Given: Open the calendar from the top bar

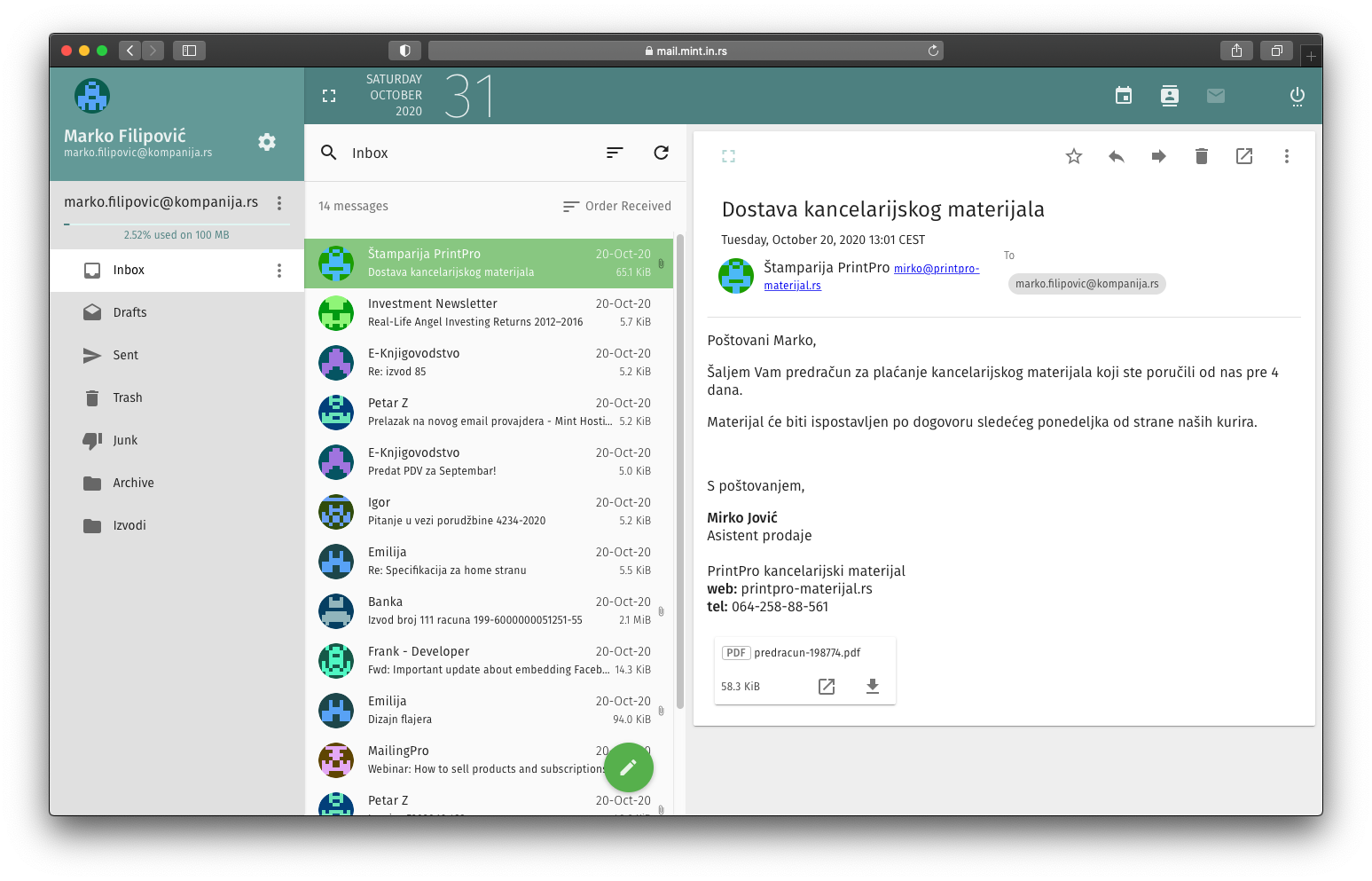Looking at the screenshot, I should [x=1123, y=96].
